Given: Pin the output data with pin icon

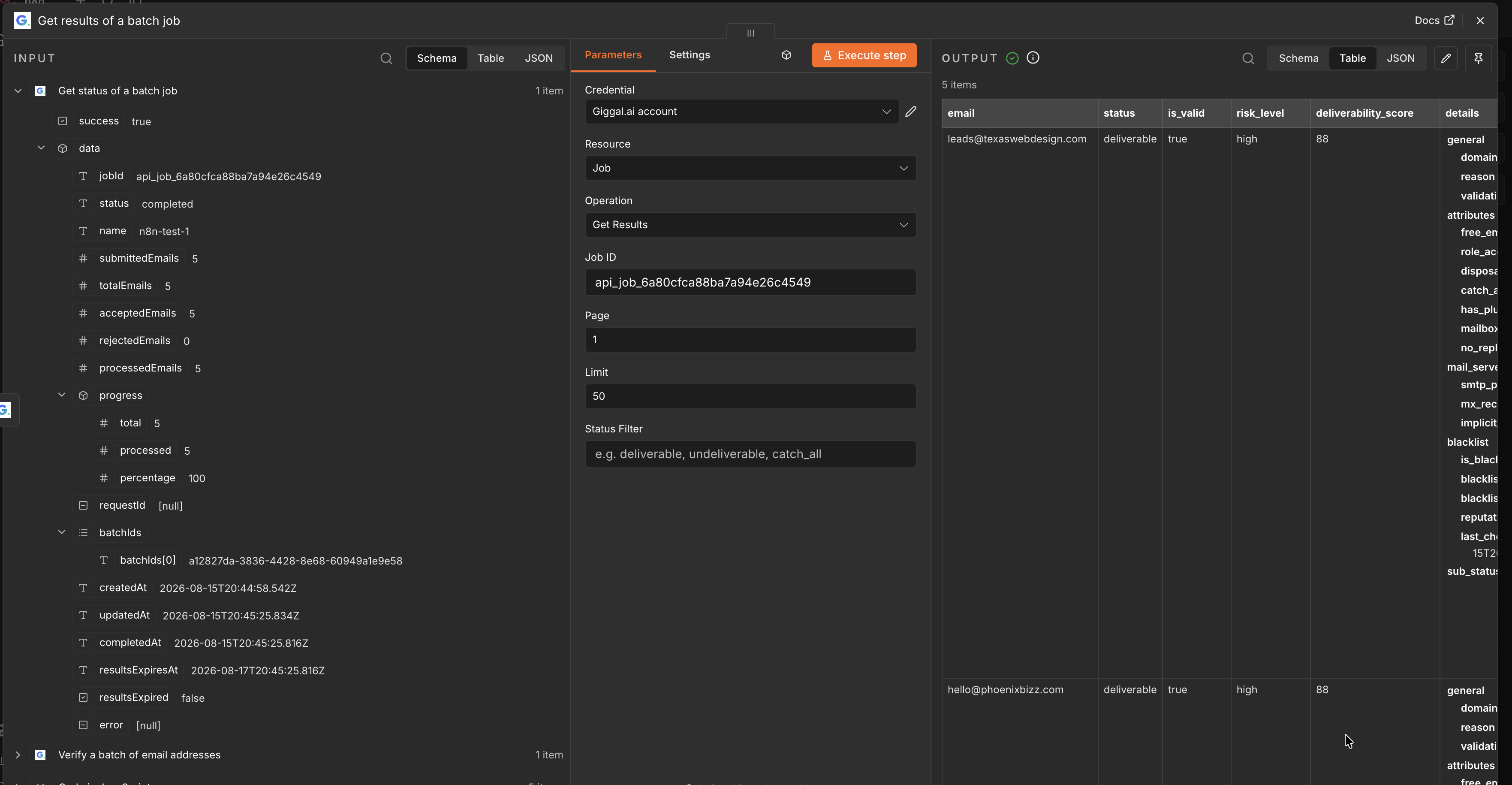Looking at the screenshot, I should 1478,58.
